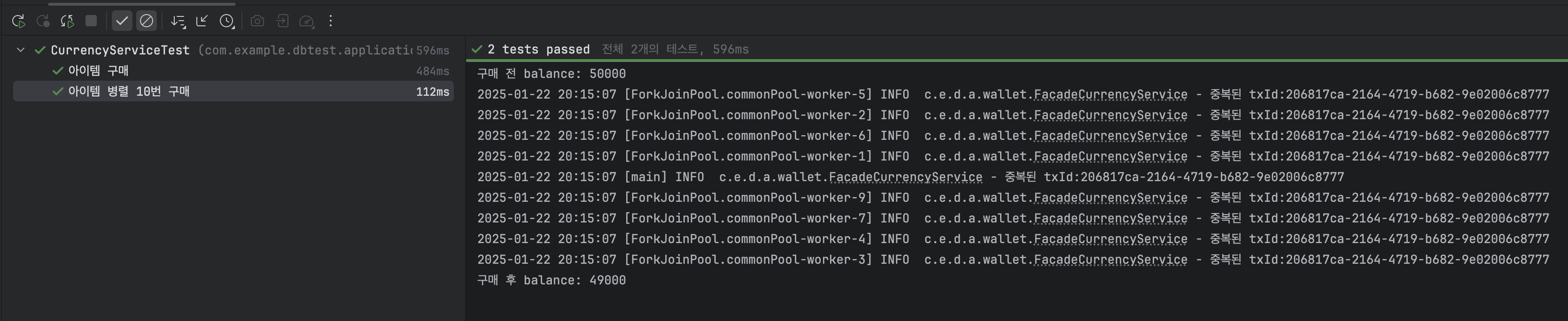Viewport: 1568px width, 321px height.
Task: Click the 112ms duration label
Action: (433, 91)
